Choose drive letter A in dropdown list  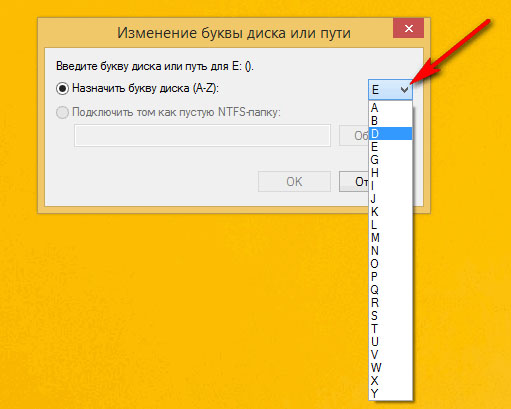(390, 108)
